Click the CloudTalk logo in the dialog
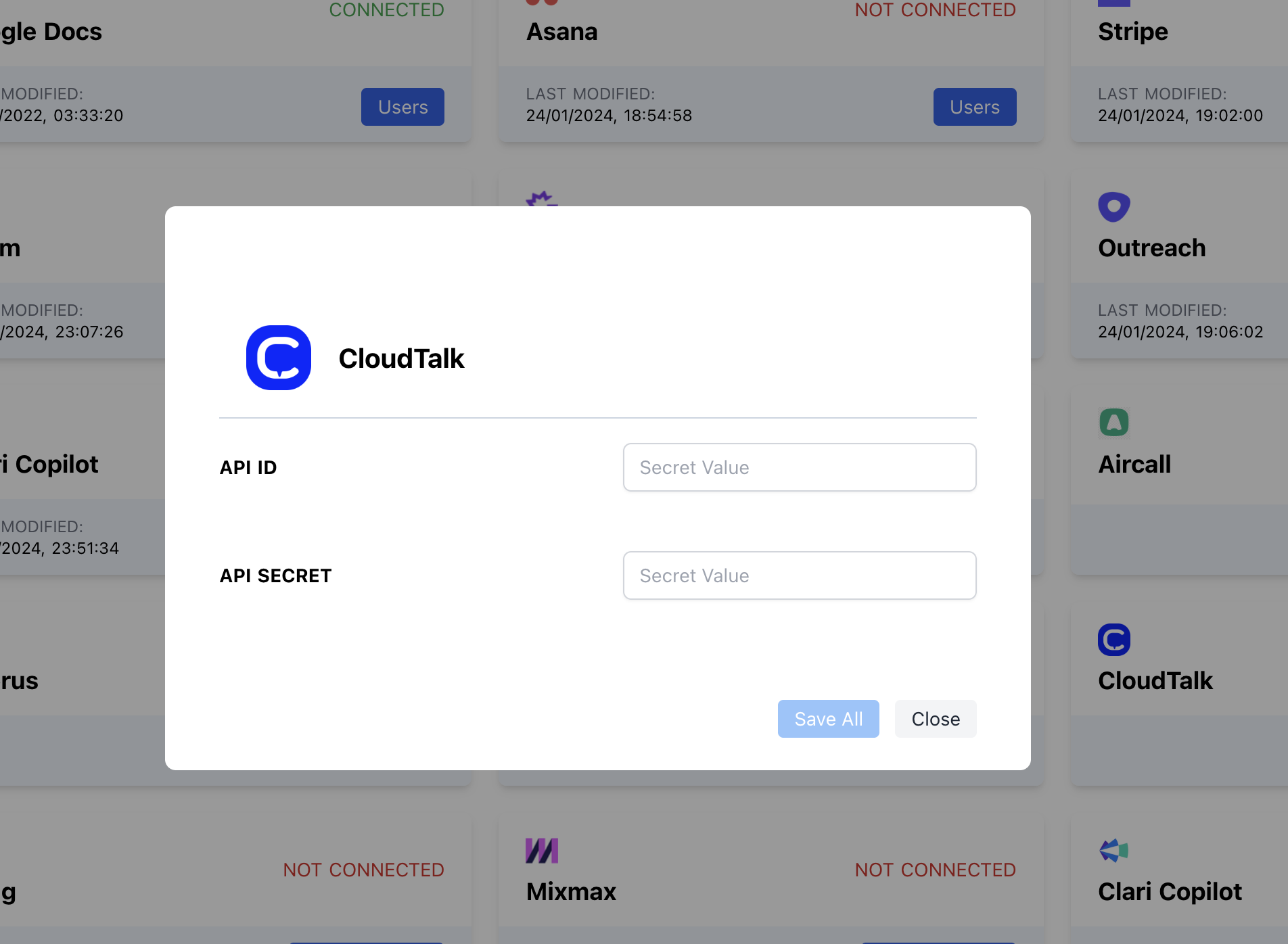The width and height of the screenshot is (1288, 944). pyautogui.click(x=278, y=358)
